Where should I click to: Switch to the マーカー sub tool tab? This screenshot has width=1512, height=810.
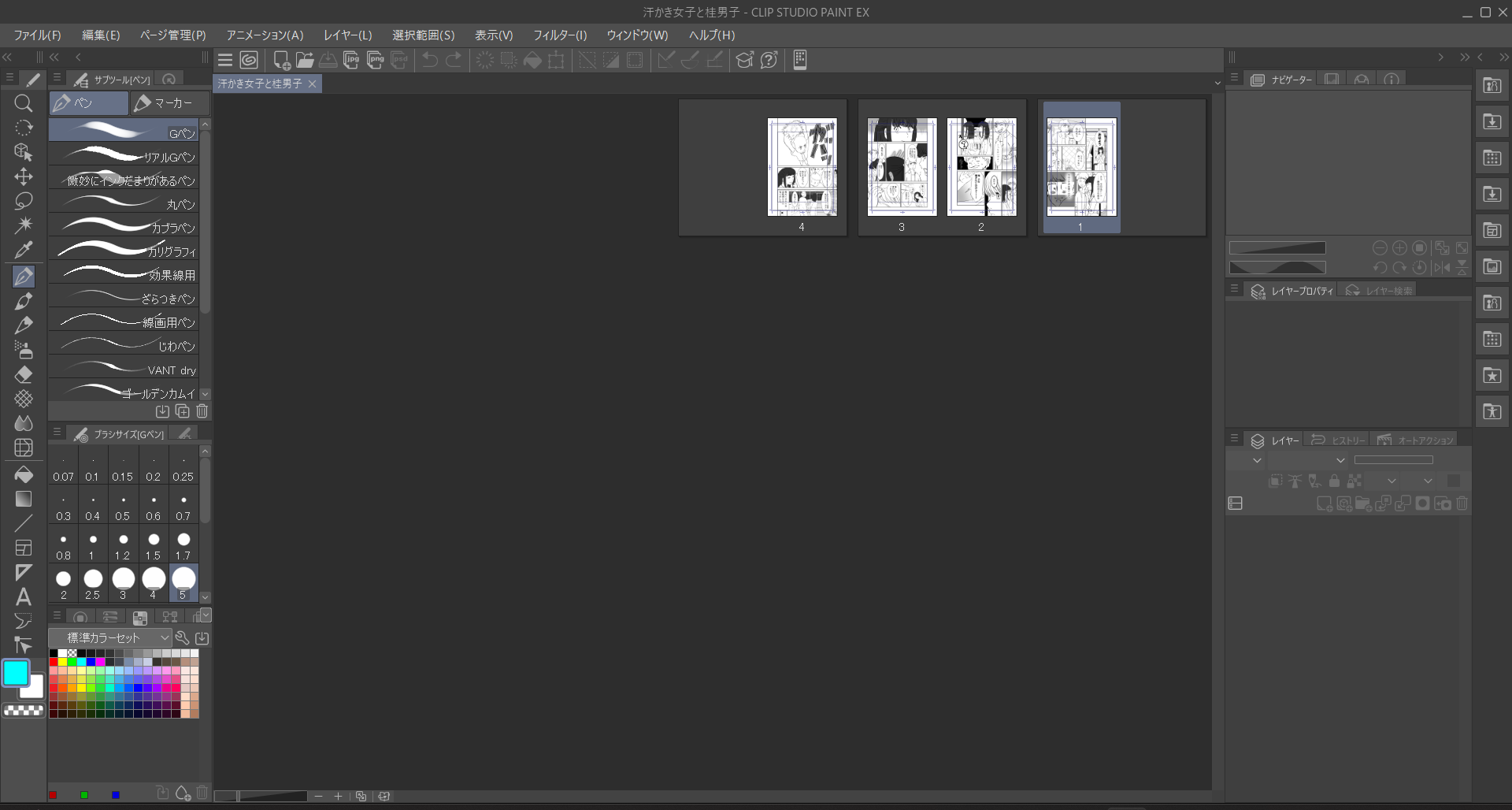170,103
